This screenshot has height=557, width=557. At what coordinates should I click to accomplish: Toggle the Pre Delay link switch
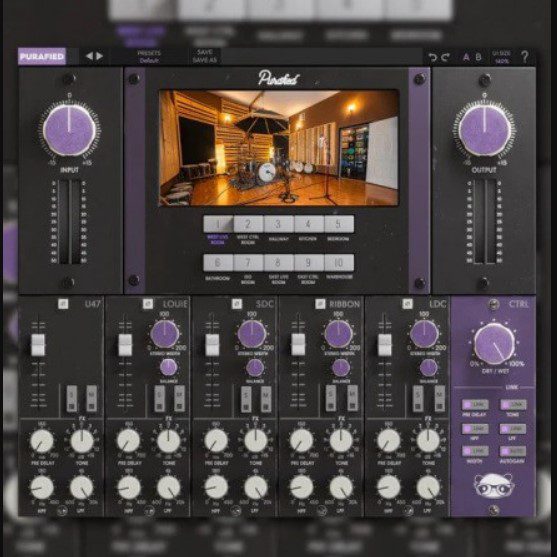coord(475,405)
